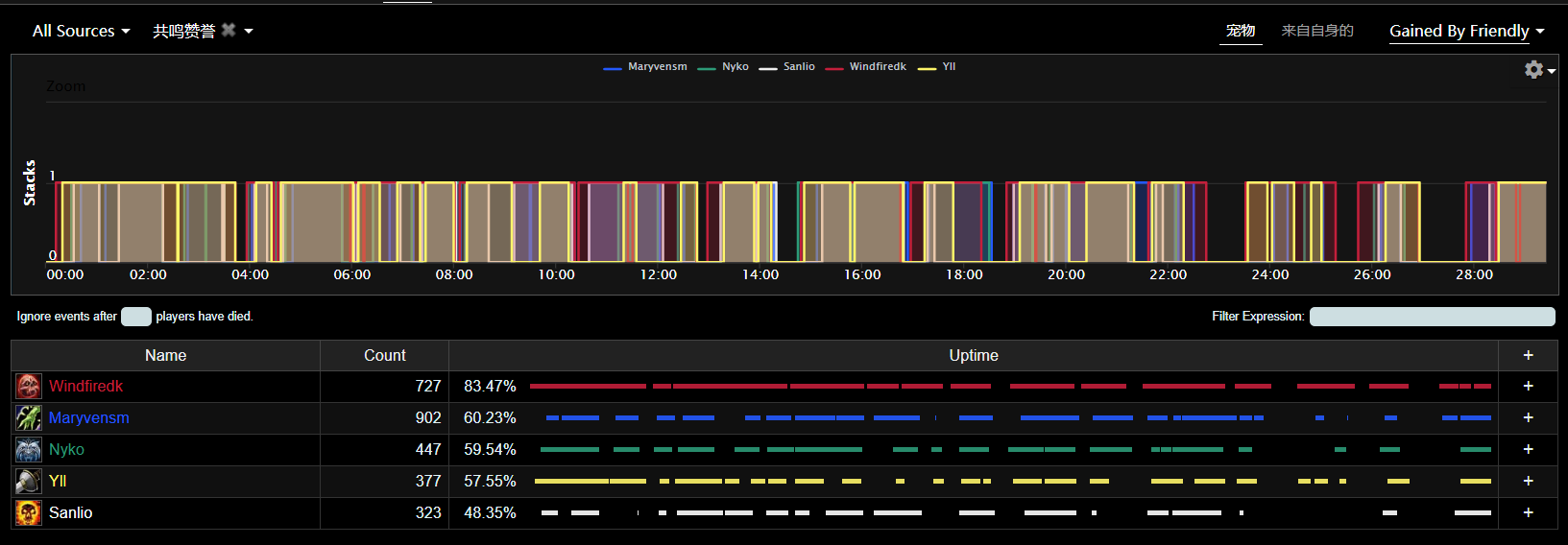Remove the 共鸣赞誉 filter with X icon

229,30
